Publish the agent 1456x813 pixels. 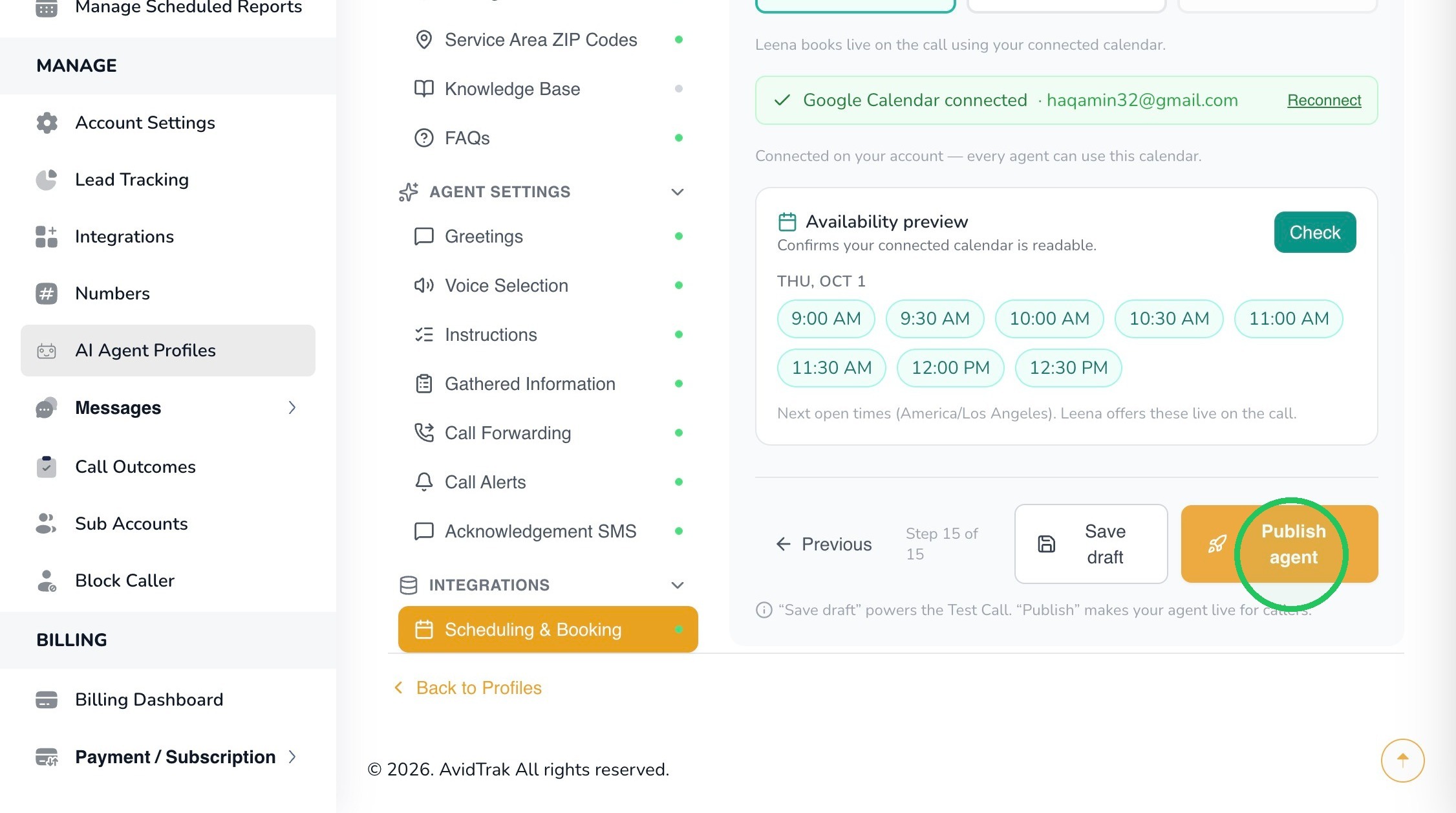pyautogui.click(x=1279, y=544)
